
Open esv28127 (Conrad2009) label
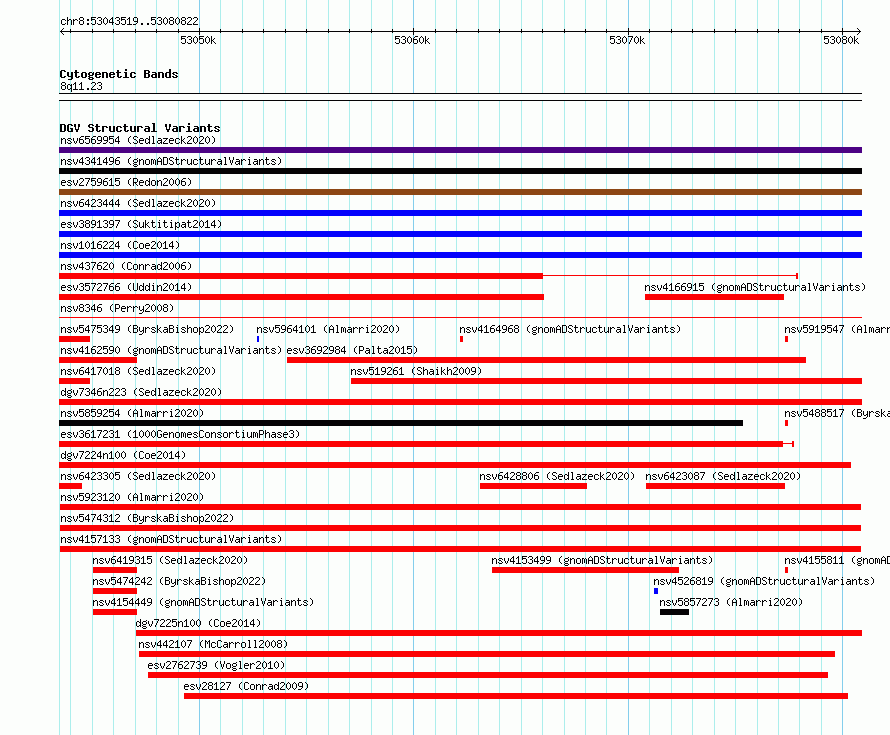246,686
